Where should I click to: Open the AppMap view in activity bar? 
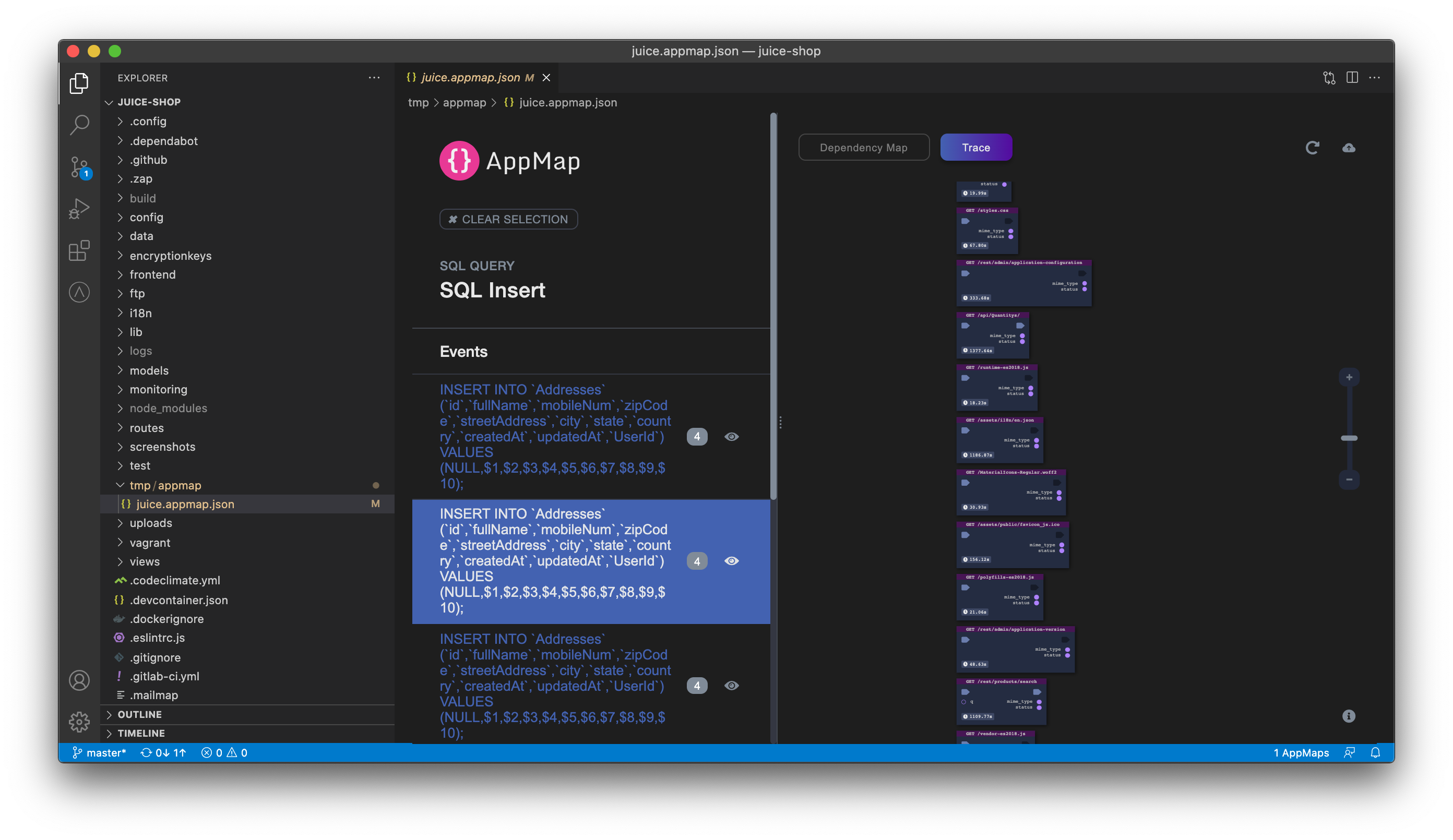coord(79,292)
